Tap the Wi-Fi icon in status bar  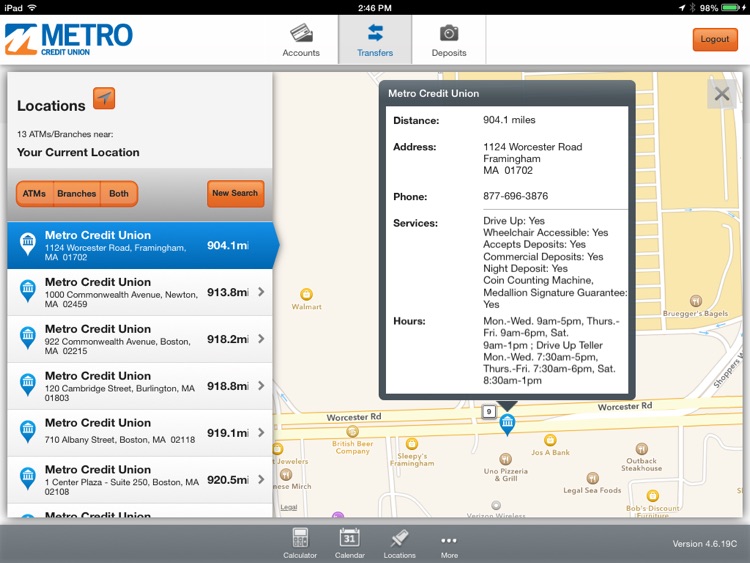pyautogui.click(x=32, y=7)
